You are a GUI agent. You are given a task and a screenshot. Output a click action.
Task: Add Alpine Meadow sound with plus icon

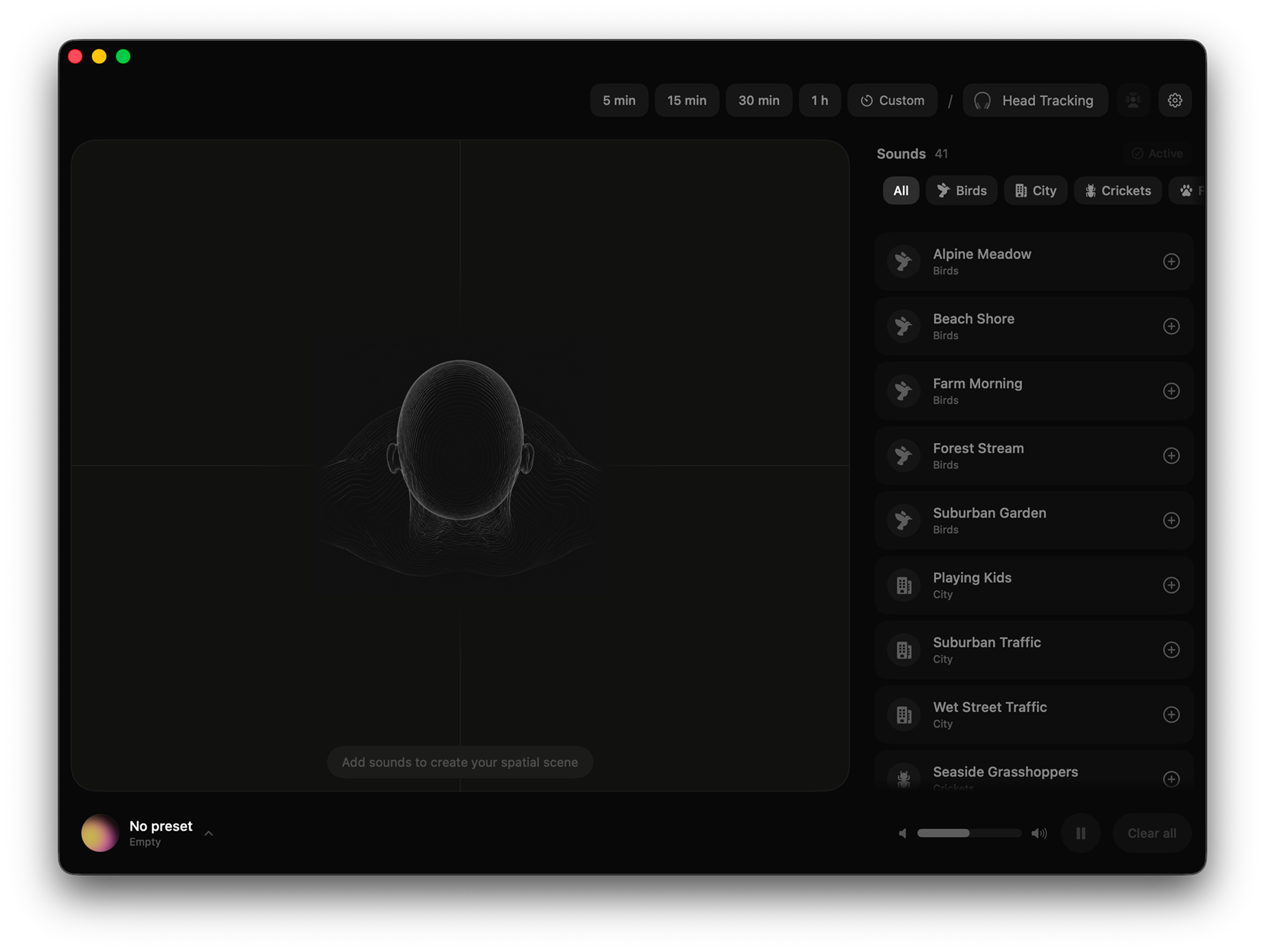coord(1171,262)
